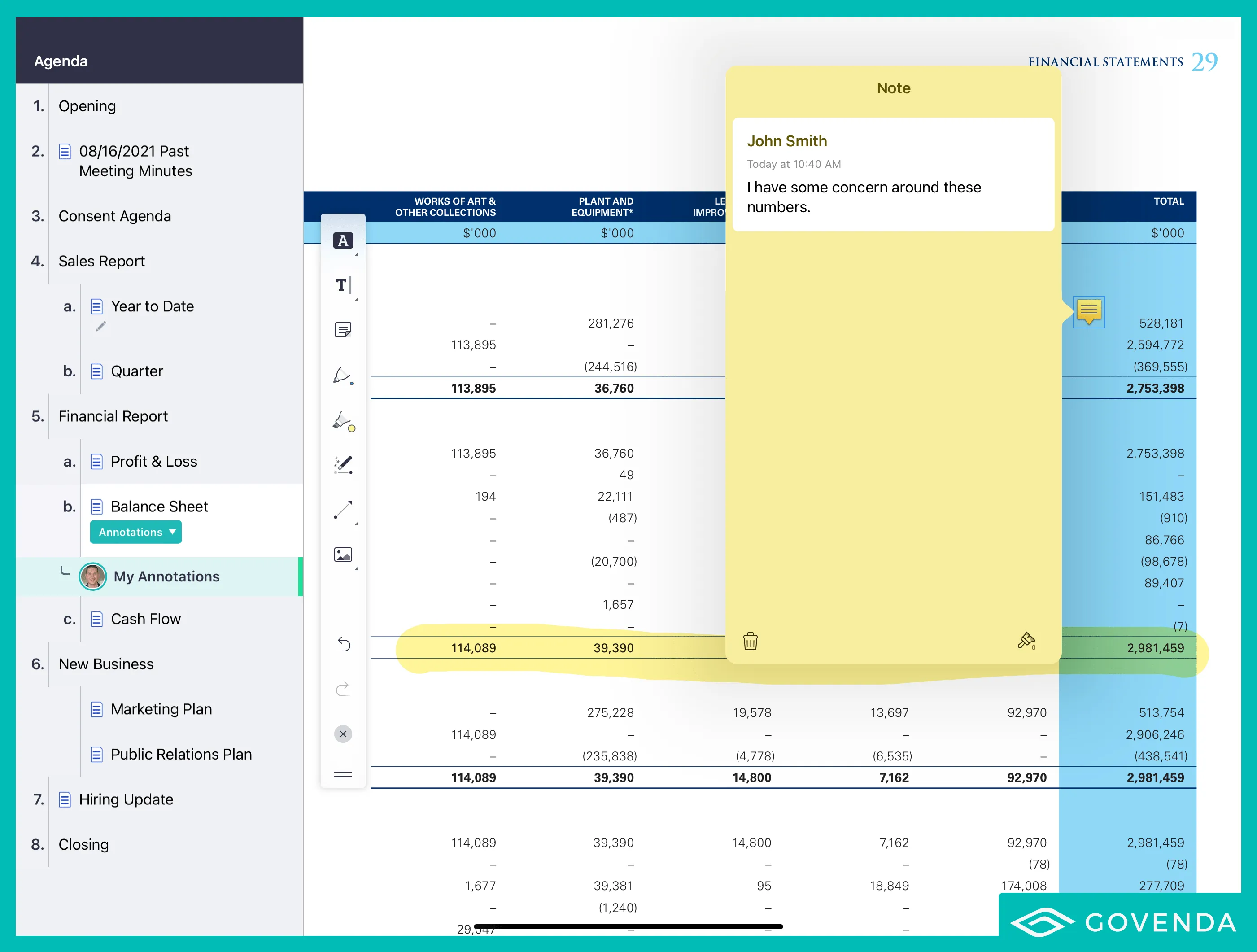1257x952 pixels.
Task: Open the note color paintbrush picker
Action: (1026, 641)
